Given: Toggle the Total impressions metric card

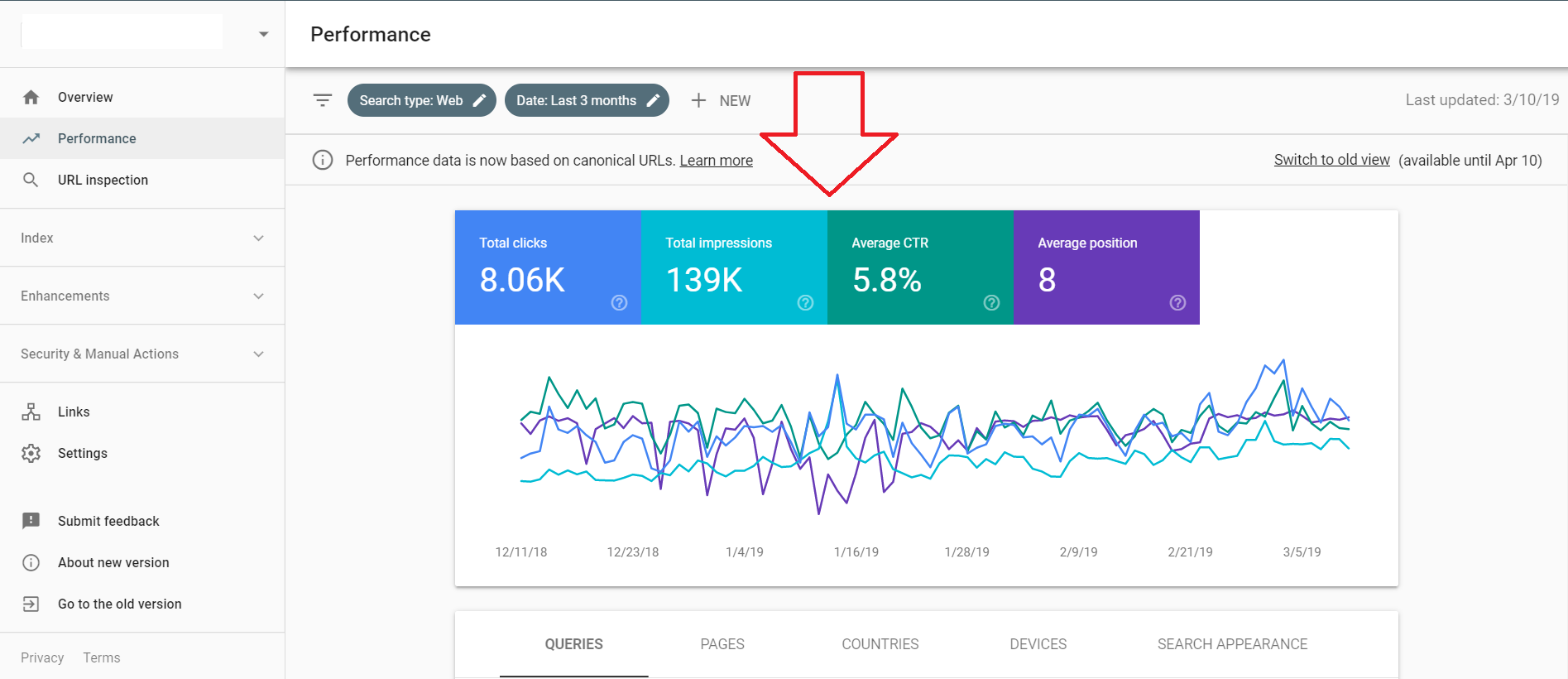Looking at the screenshot, I should [733, 267].
